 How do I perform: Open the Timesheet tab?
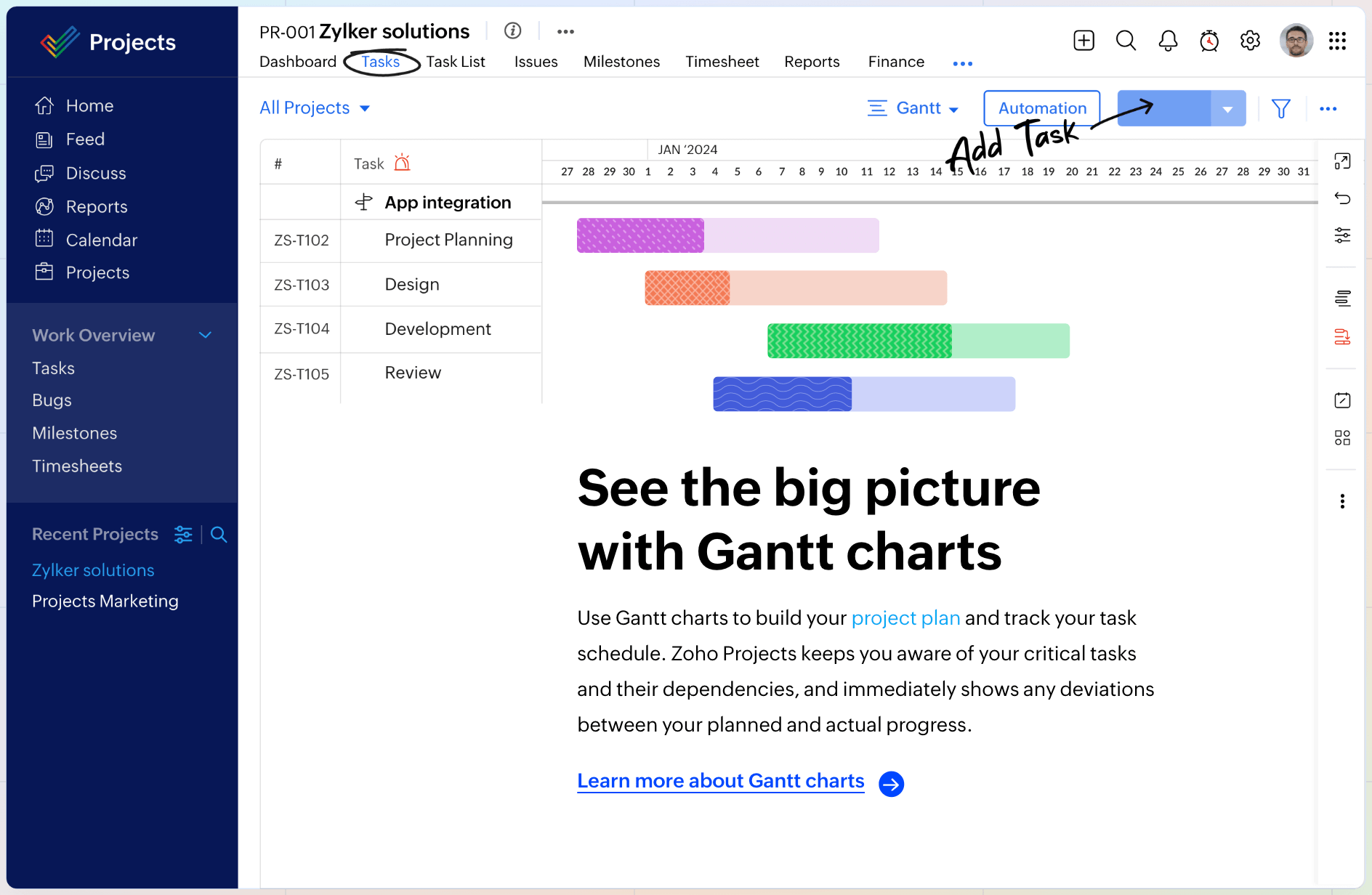coord(722,62)
